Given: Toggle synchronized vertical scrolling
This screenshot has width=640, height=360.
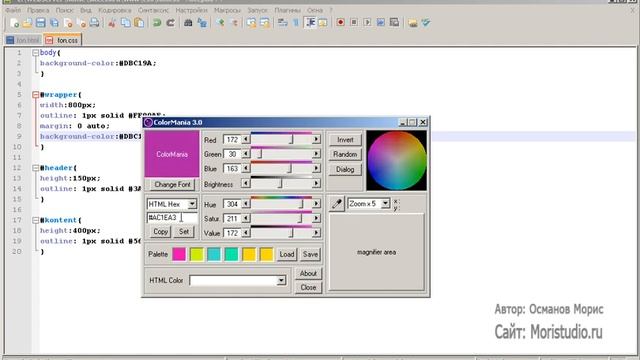Looking at the screenshot, I should (x=251, y=23).
